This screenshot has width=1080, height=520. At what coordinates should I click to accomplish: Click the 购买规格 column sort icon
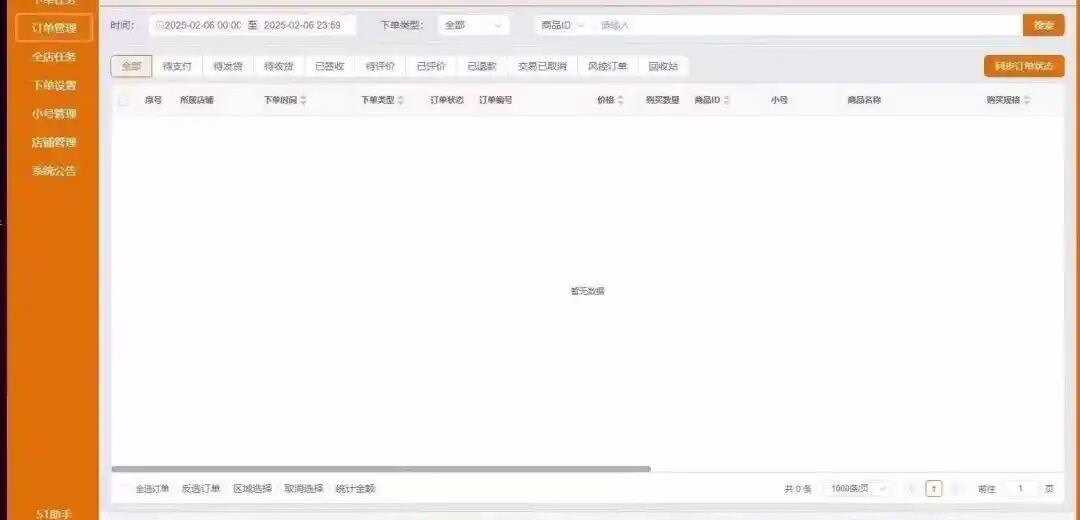pyautogui.click(x=1027, y=101)
